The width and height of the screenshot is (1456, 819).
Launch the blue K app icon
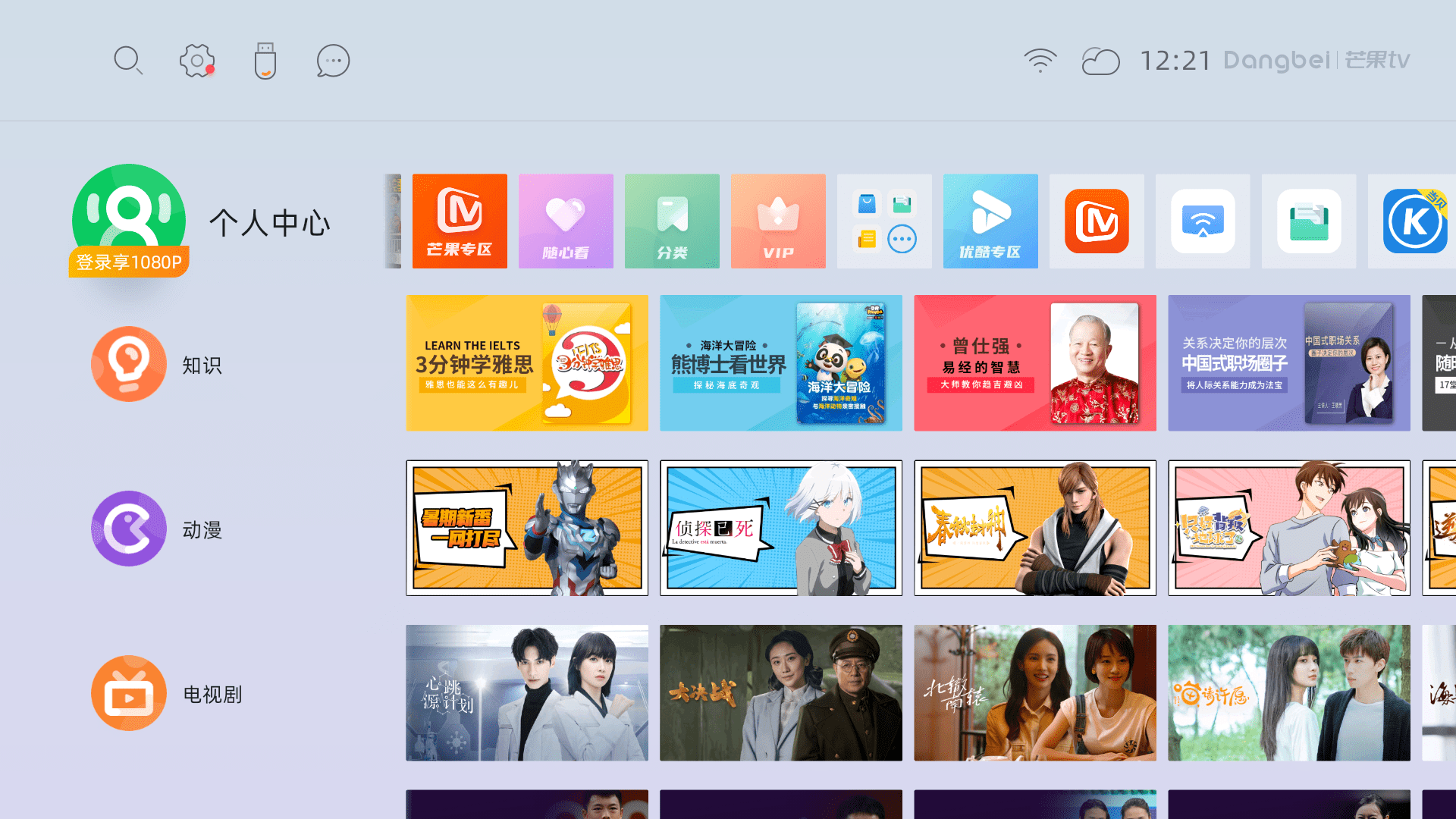[1414, 221]
